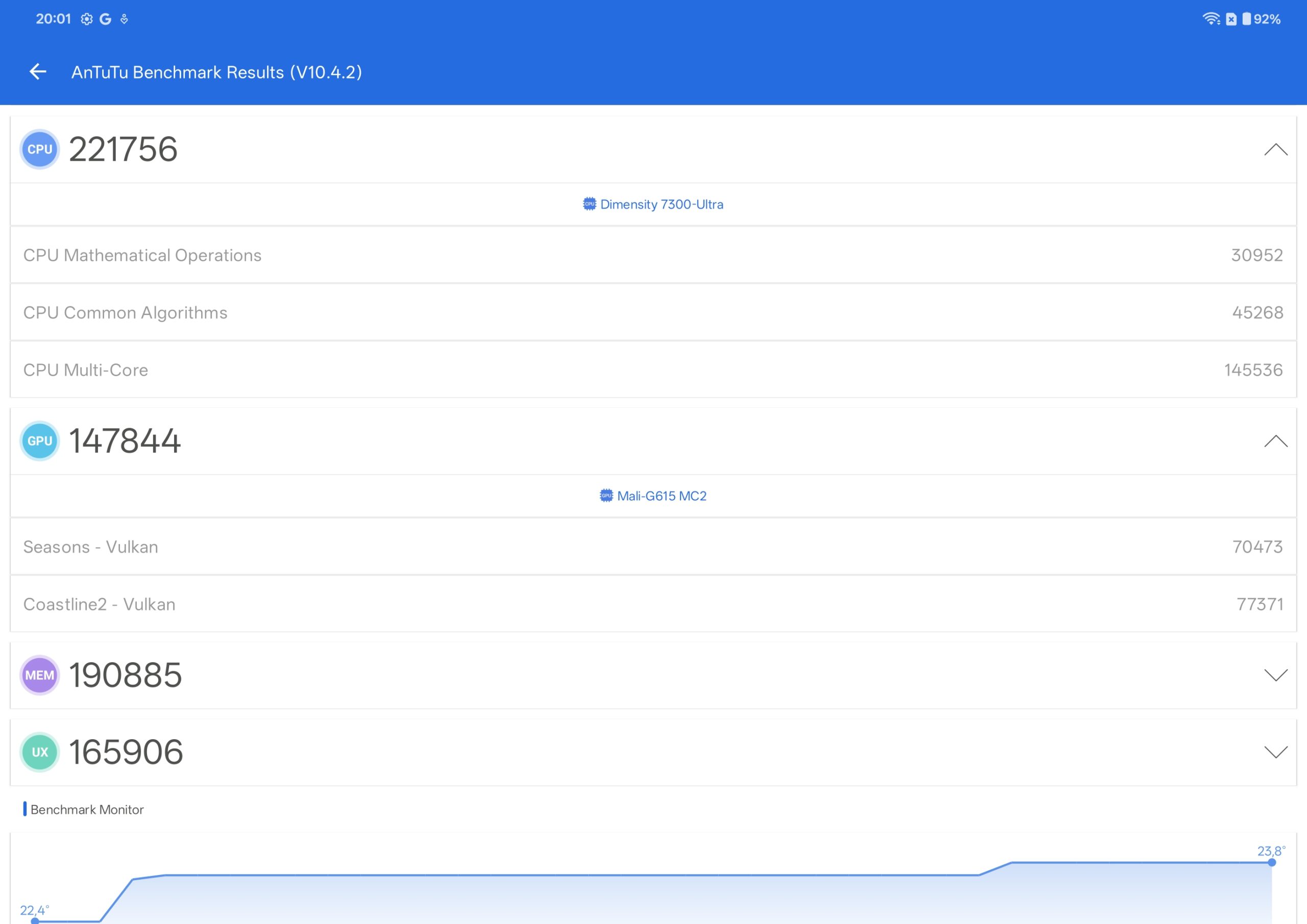Click the green UX badge icon

[40, 752]
